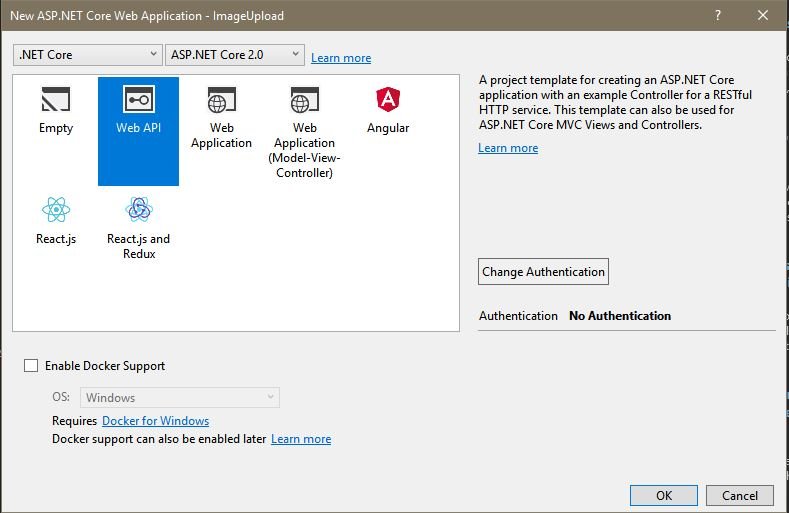
Task: Pick the Web Application template icon
Action: point(221,99)
